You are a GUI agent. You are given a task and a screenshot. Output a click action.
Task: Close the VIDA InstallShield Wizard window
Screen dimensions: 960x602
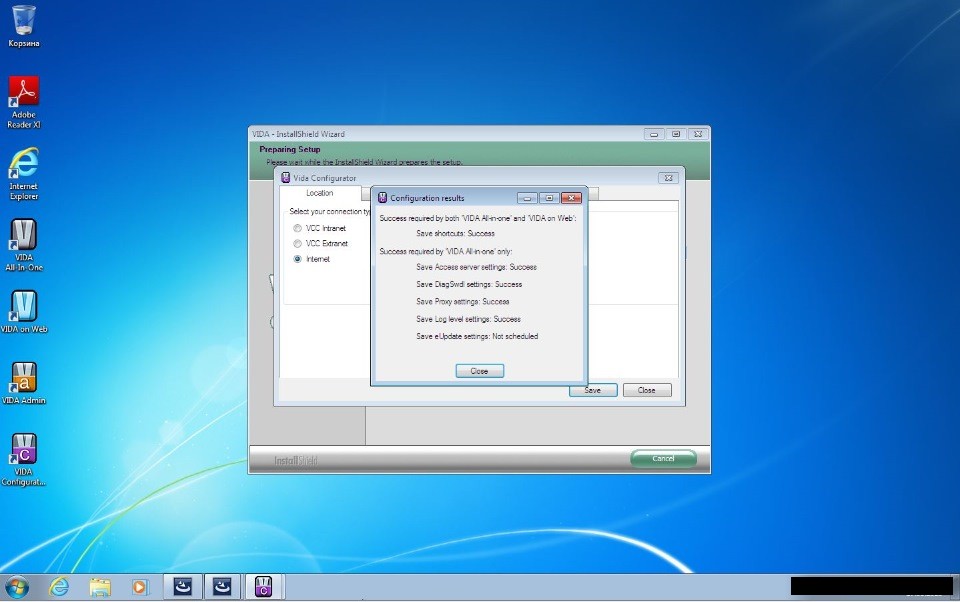tap(698, 134)
